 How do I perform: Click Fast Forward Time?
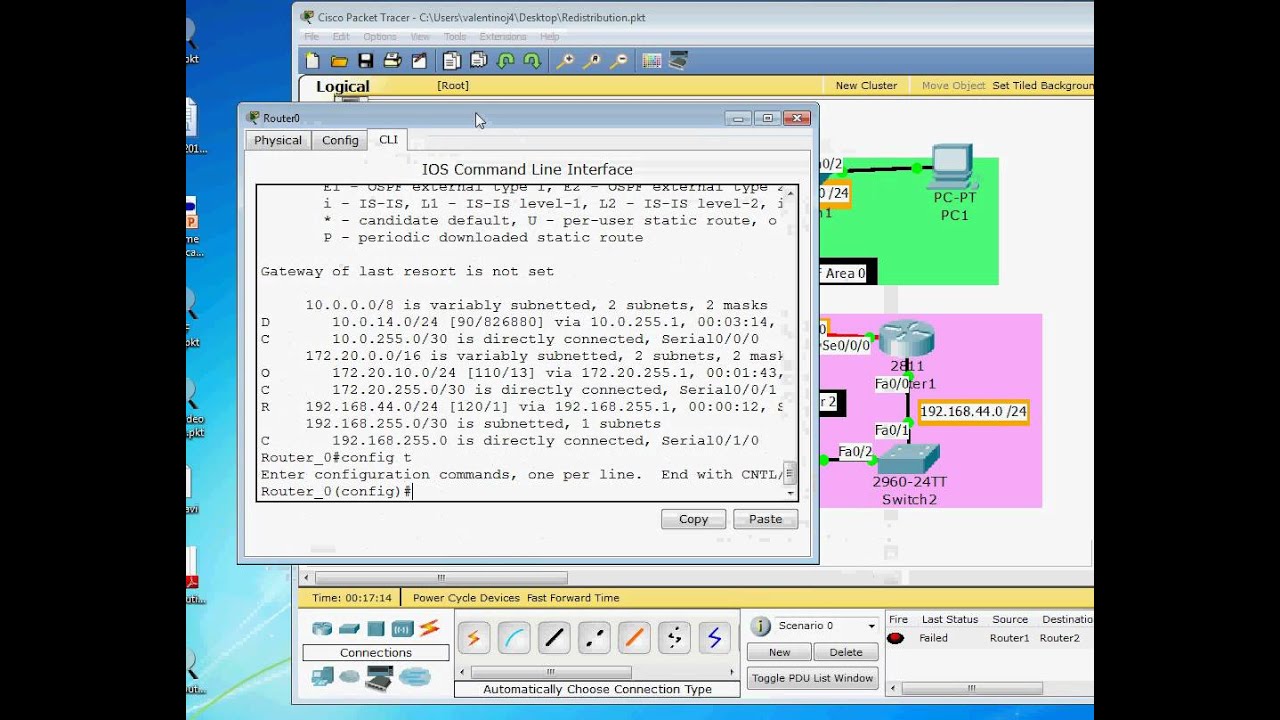(x=573, y=598)
